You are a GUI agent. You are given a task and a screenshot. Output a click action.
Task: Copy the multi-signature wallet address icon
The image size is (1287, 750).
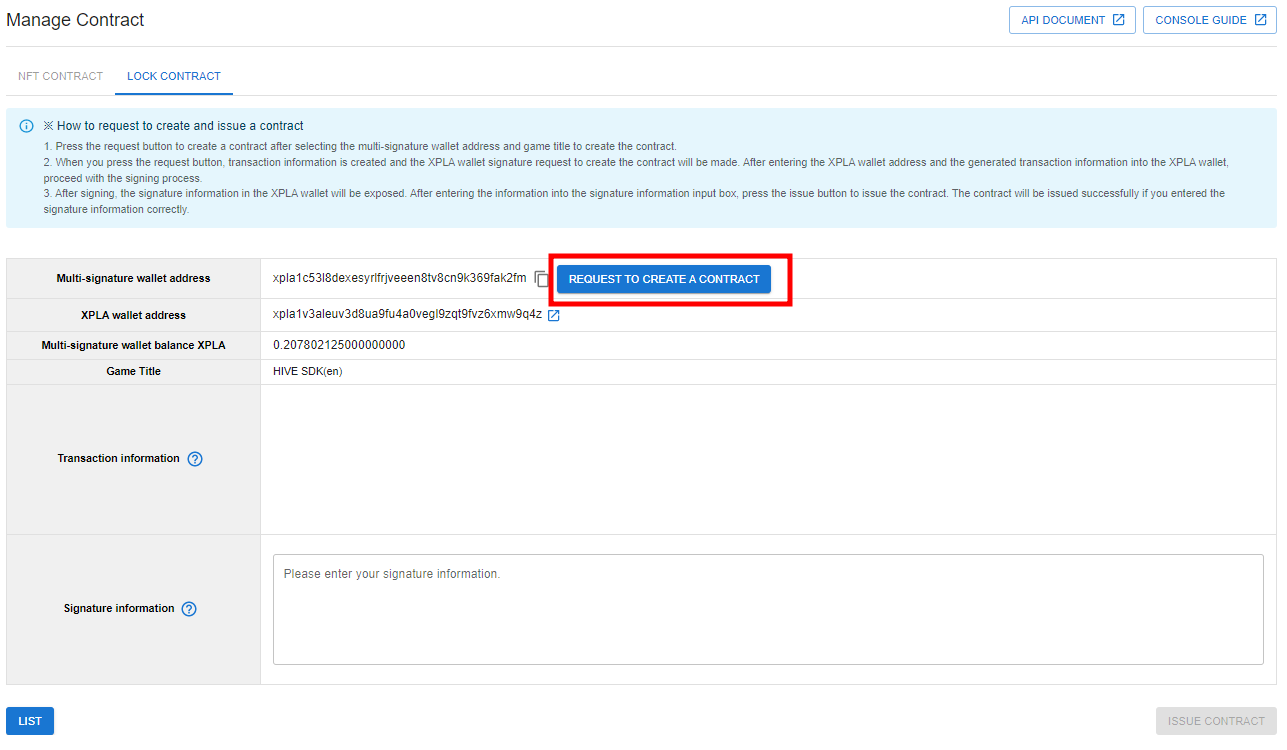pos(542,279)
